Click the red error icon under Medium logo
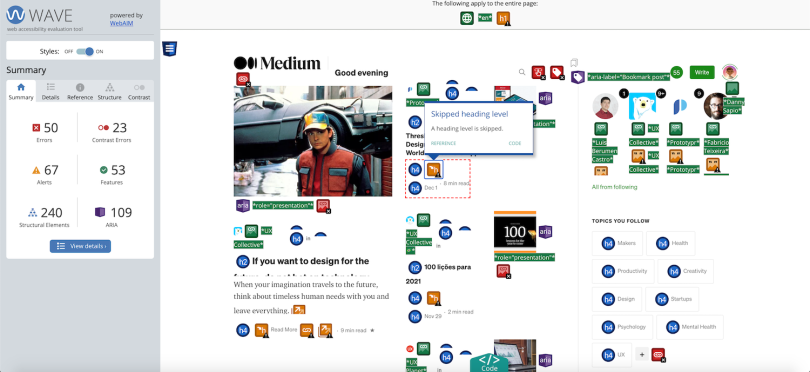The height and width of the screenshot is (372, 810). pos(243,79)
